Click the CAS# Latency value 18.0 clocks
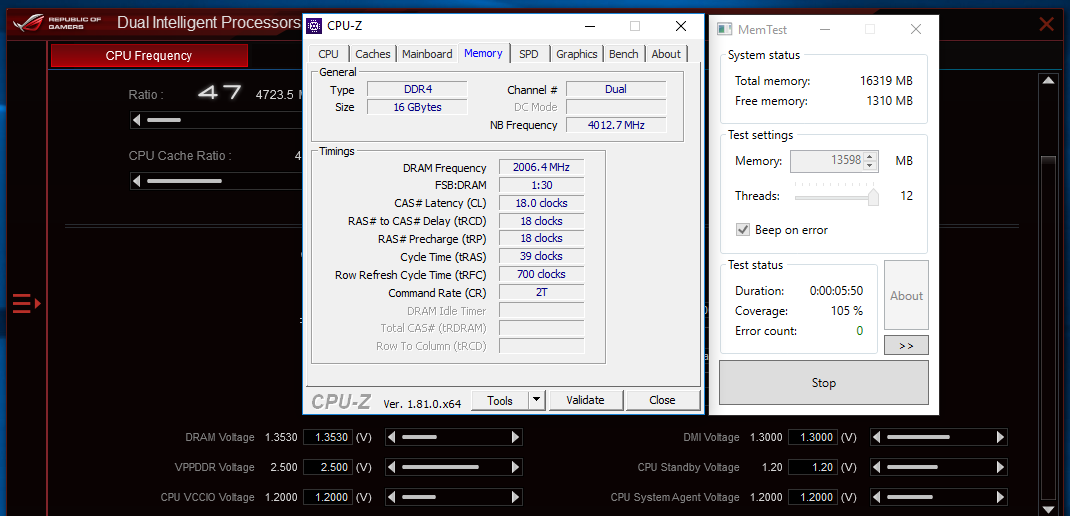 click(x=541, y=203)
